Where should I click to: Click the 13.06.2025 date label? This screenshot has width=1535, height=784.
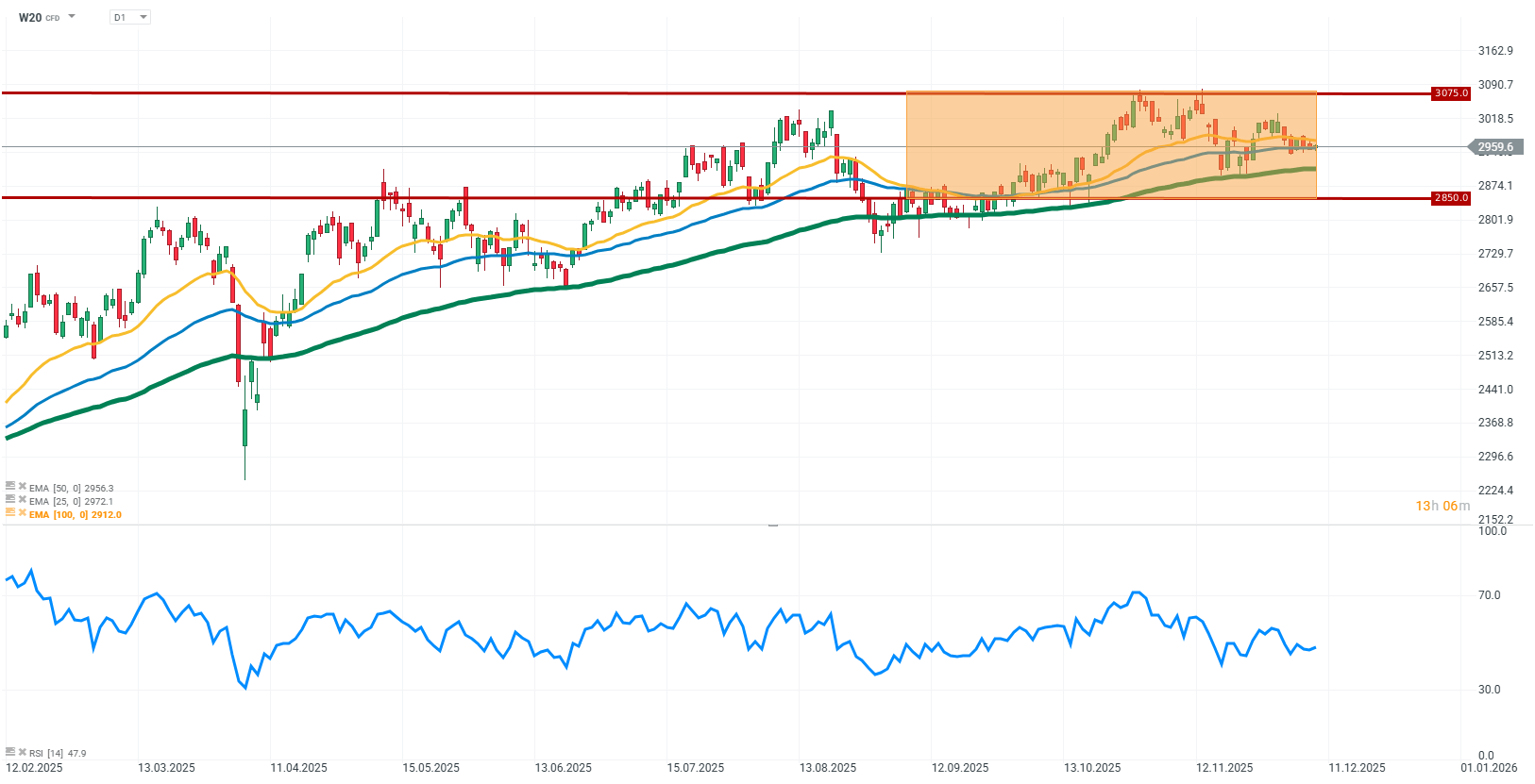[x=563, y=768]
